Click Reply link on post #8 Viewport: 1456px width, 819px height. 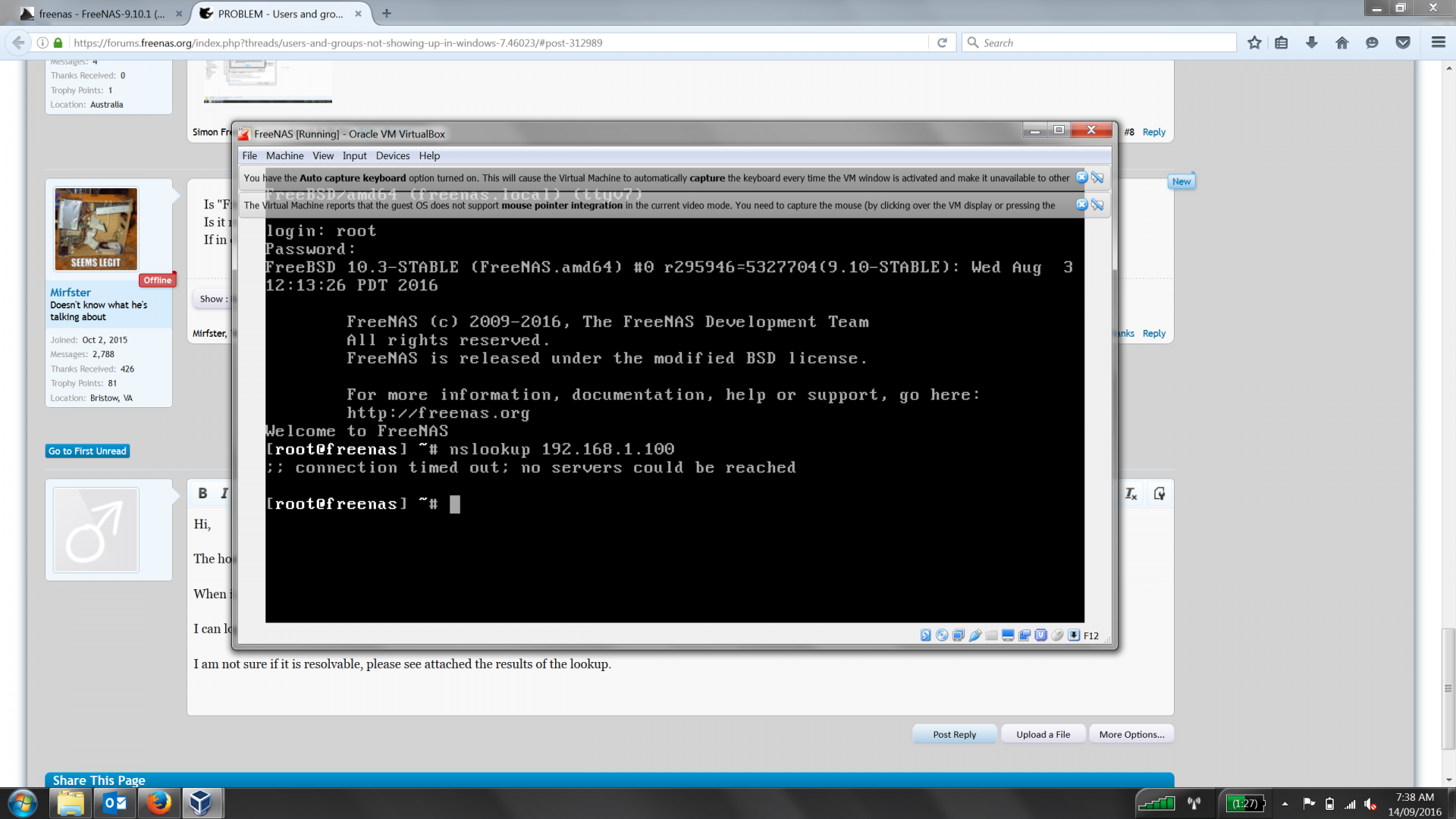(1154, 132)
